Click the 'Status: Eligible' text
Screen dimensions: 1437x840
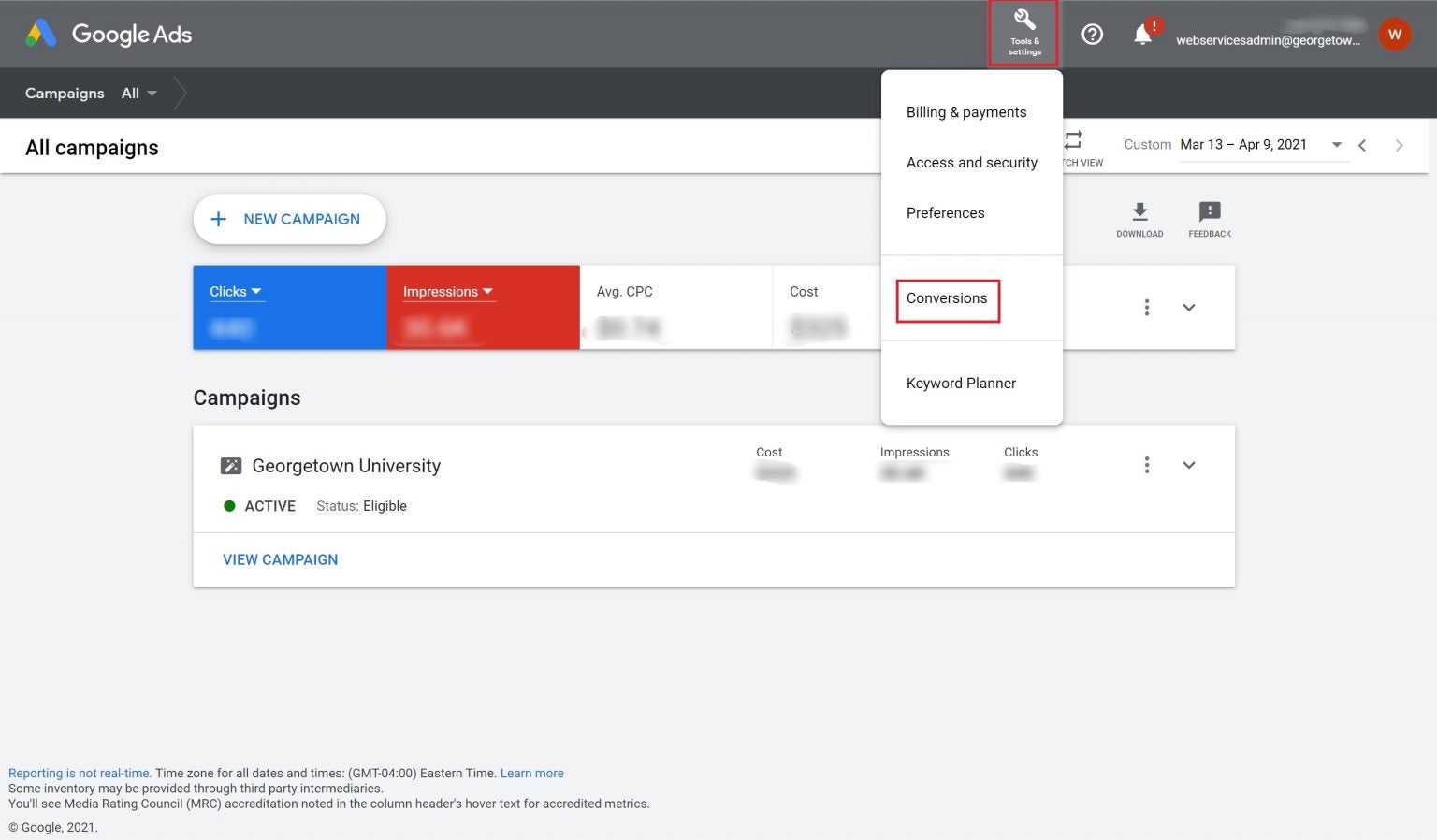(361, 506)
